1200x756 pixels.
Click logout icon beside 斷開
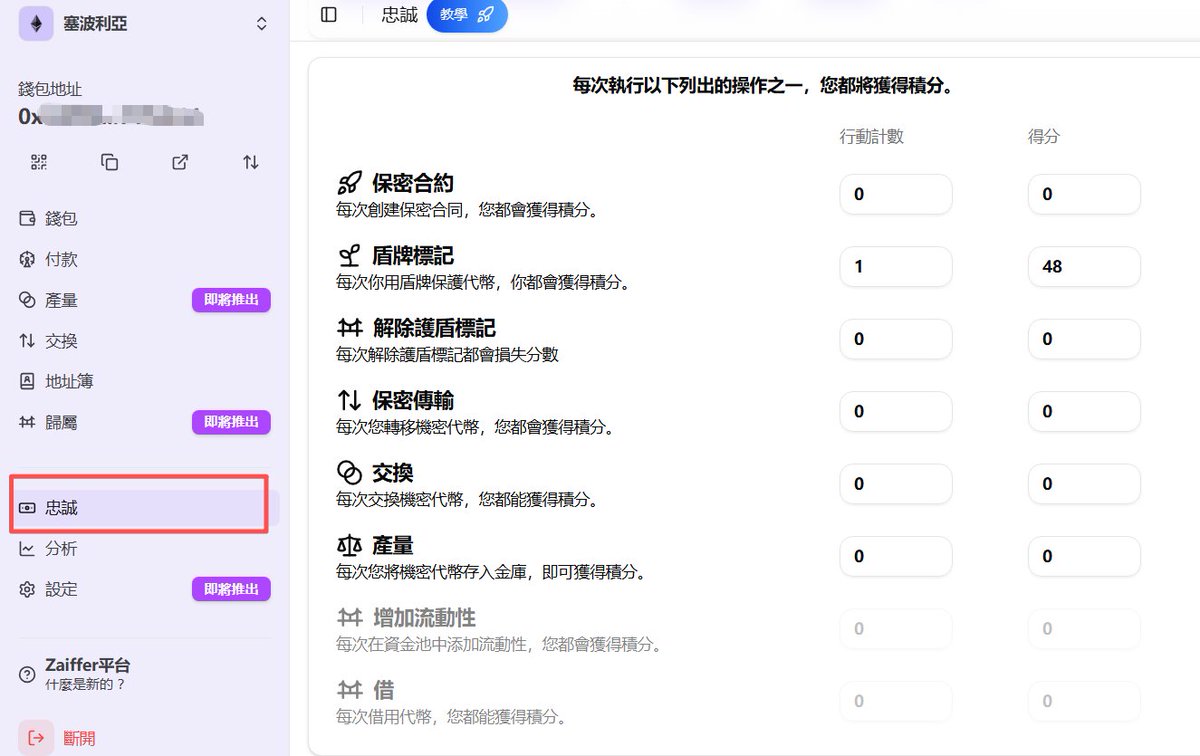(x=37, y=738)
